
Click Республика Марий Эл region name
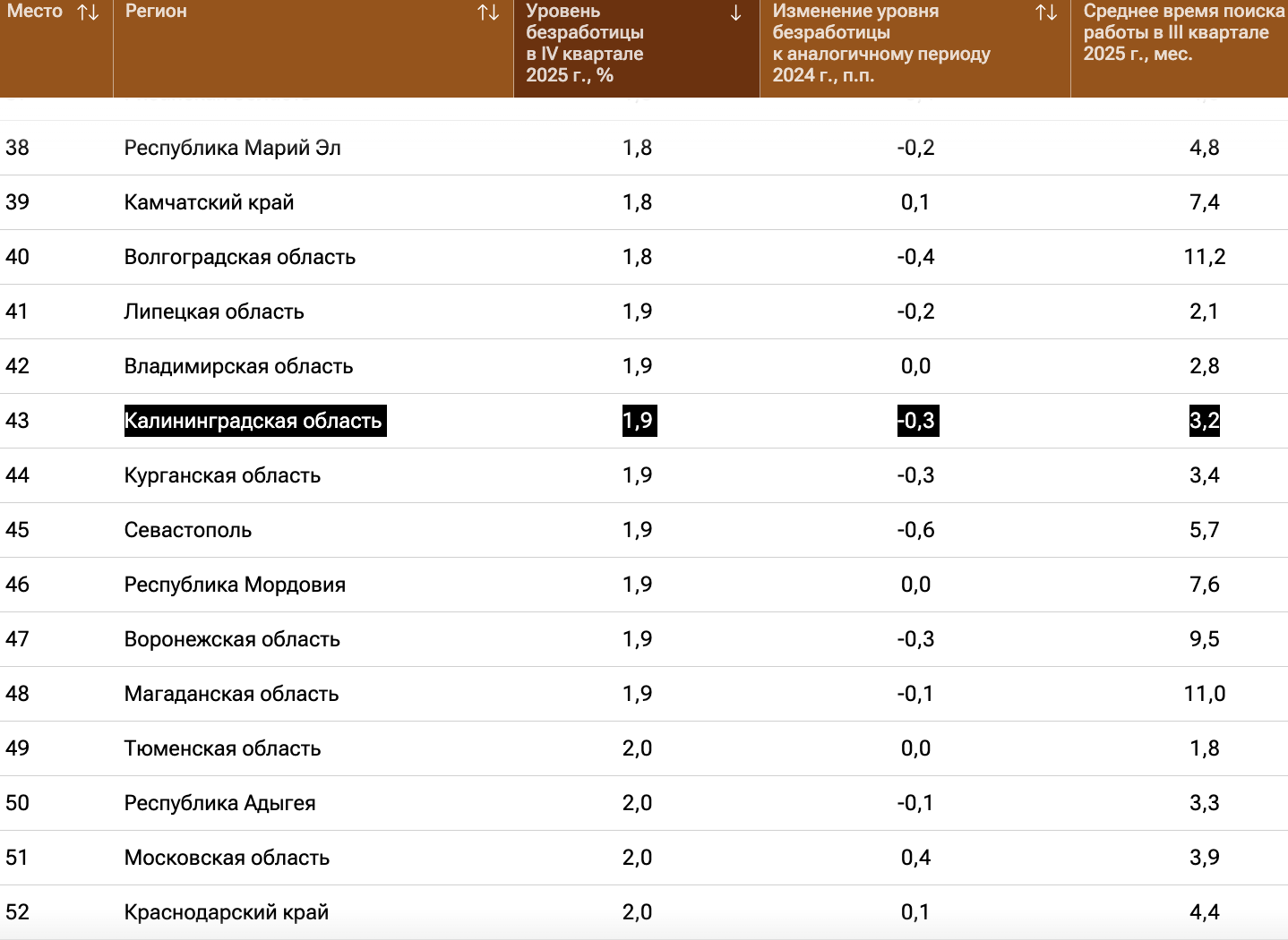tap(232, 148)
